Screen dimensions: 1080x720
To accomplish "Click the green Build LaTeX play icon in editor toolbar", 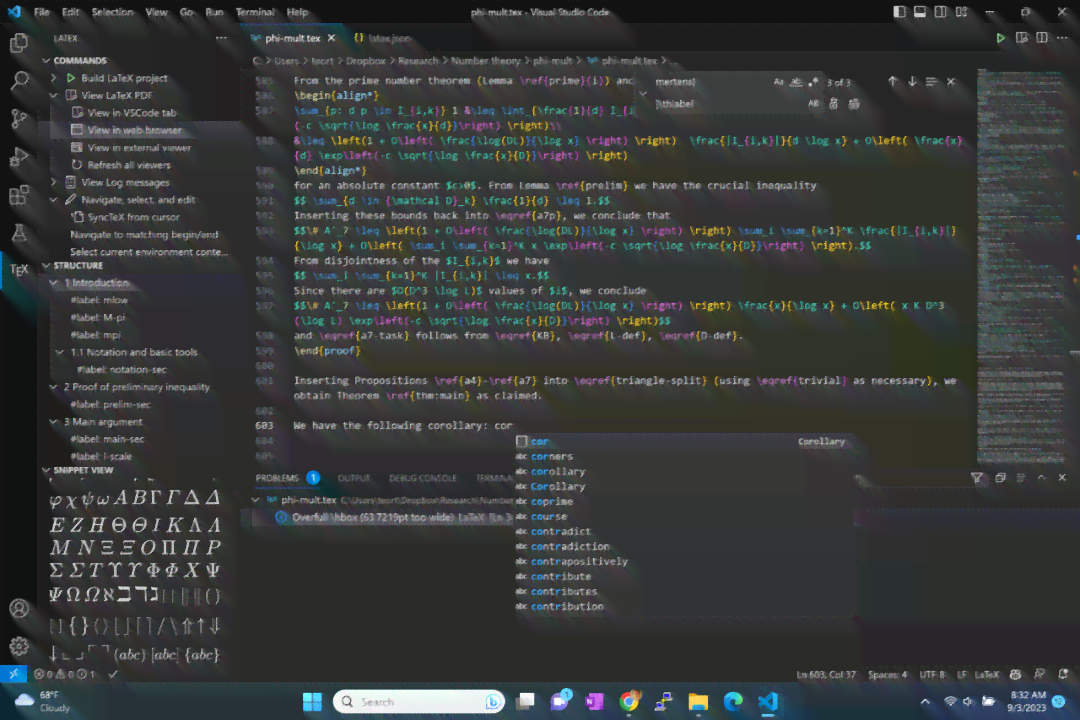I will coord(1000,38).
